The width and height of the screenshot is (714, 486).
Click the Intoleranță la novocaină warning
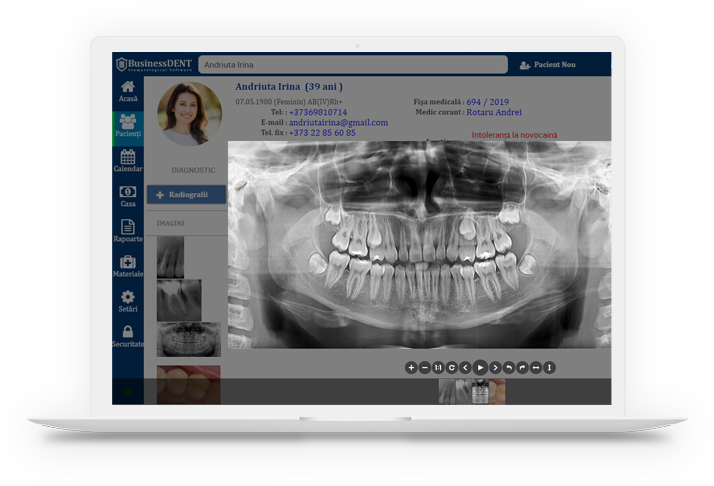pos(514,135)
